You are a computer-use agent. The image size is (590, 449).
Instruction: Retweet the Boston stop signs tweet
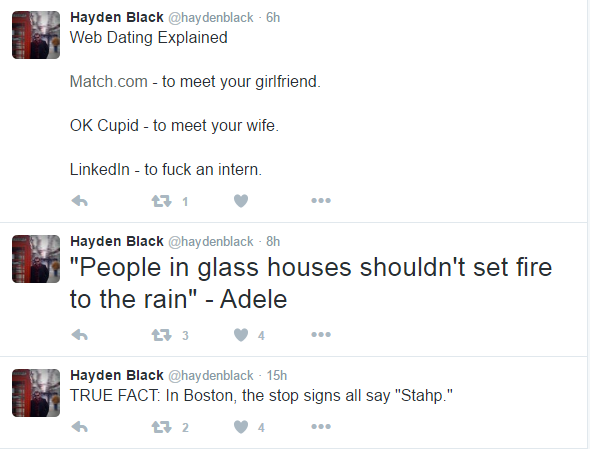161,427
